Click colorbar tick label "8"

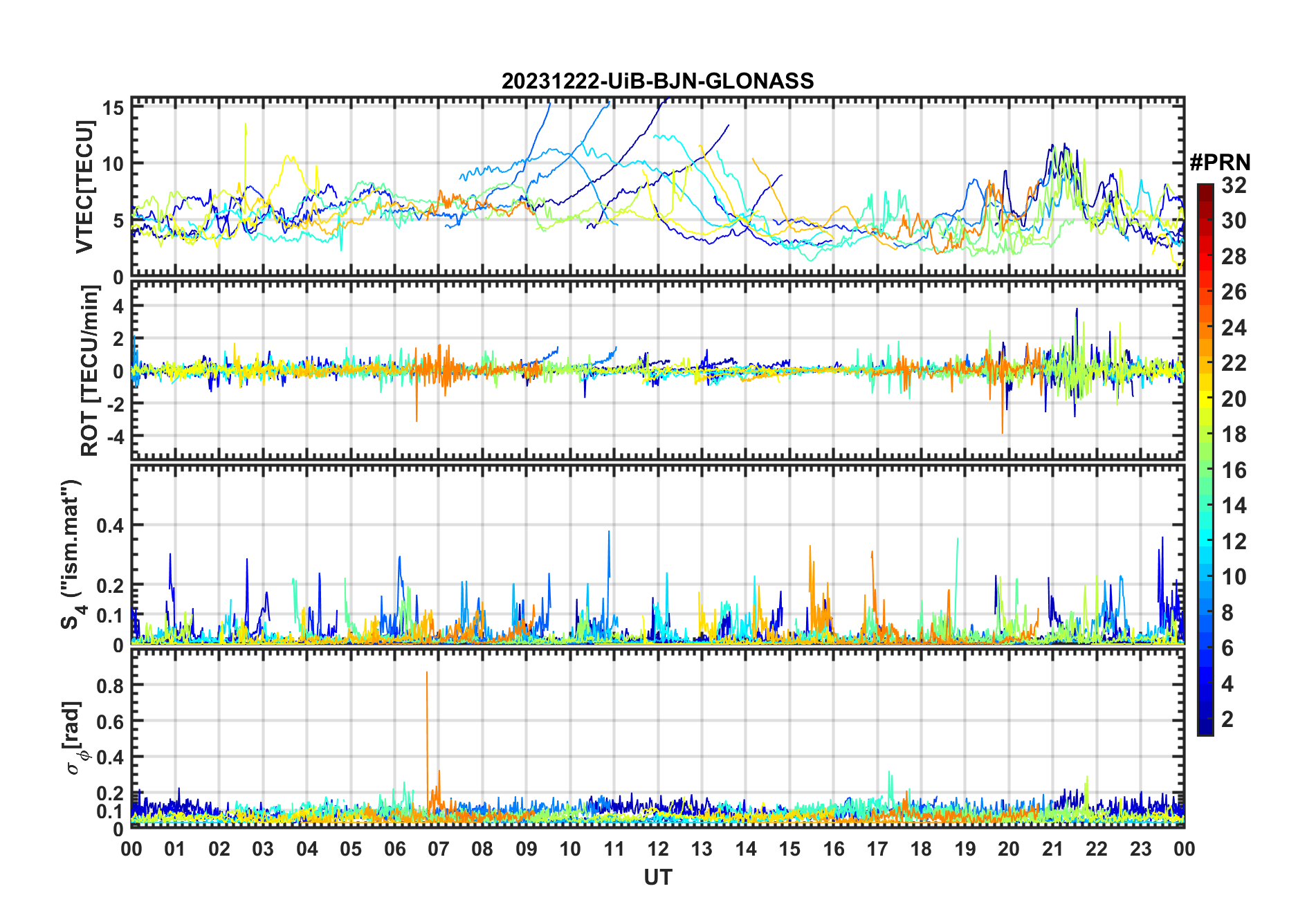tap(1227, 613)
